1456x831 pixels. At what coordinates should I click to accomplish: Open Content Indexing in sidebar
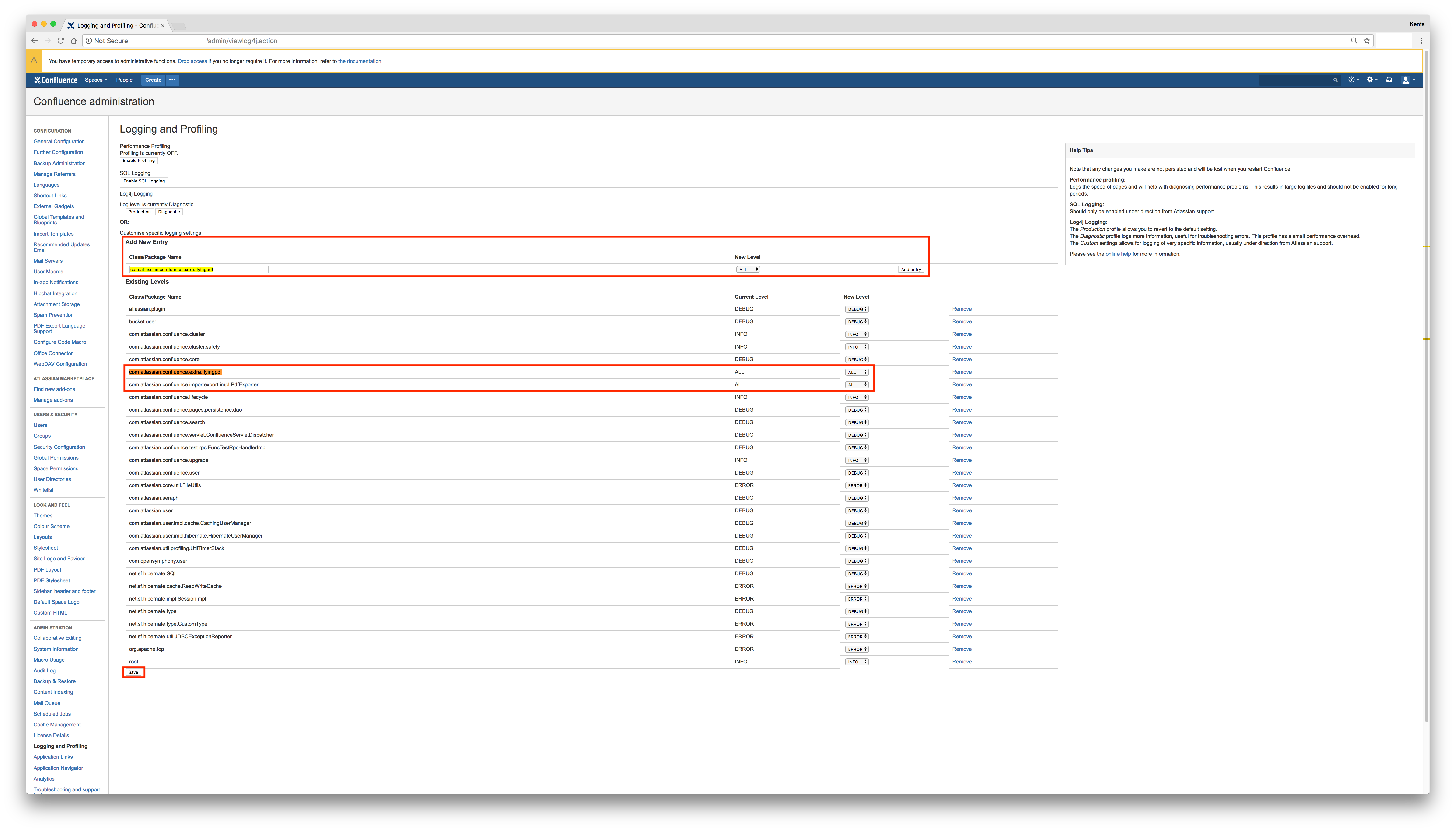click(53, 692)
